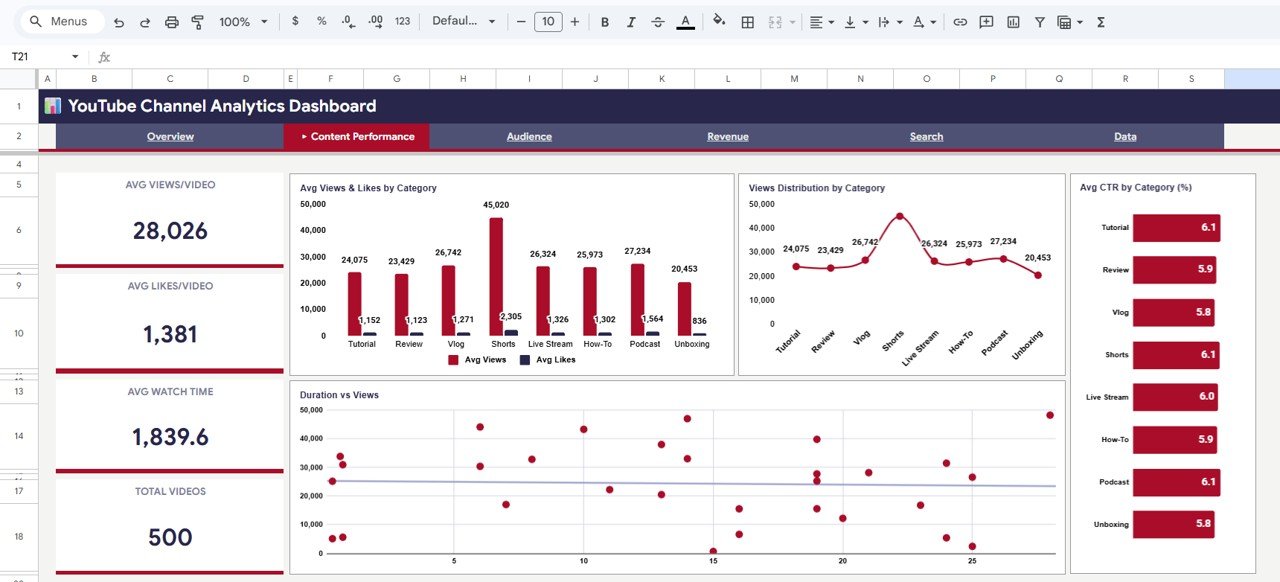Switch to the Audience tab
The image size is (1280, 582).
tap(528, 136)
